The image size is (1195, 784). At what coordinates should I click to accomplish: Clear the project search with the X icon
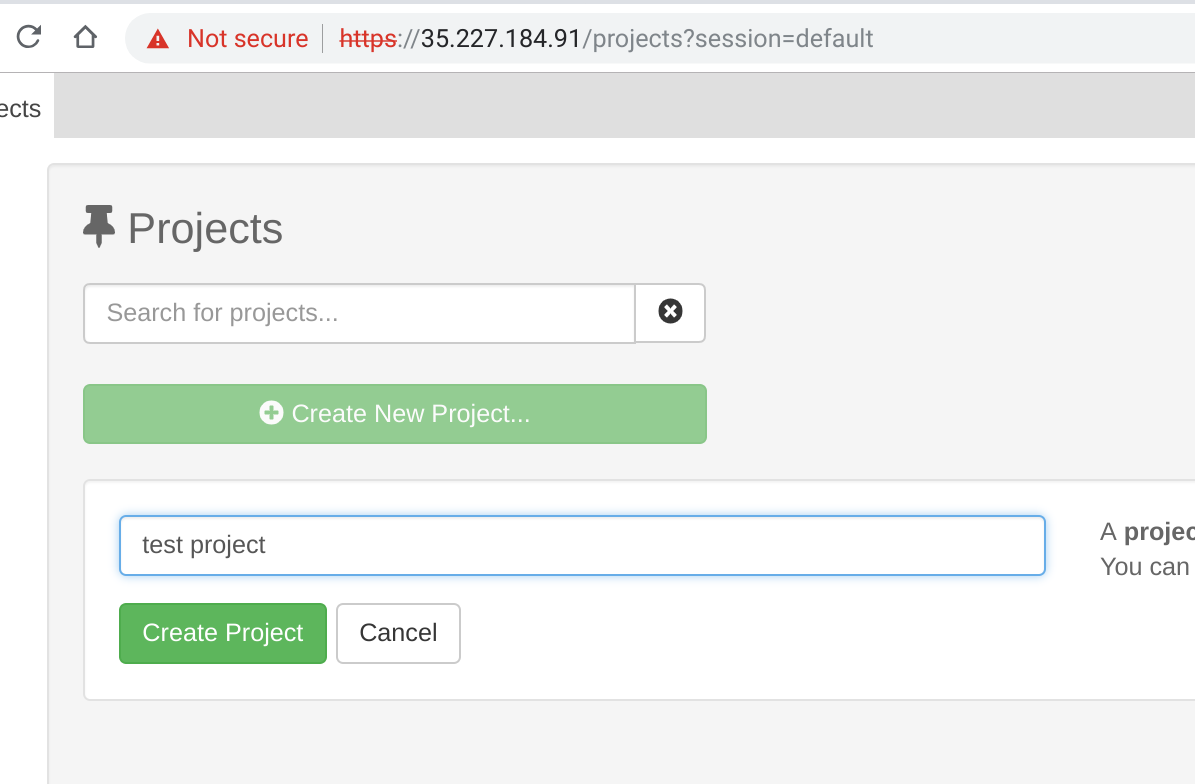pyautogui.click(x=670, y=313)
